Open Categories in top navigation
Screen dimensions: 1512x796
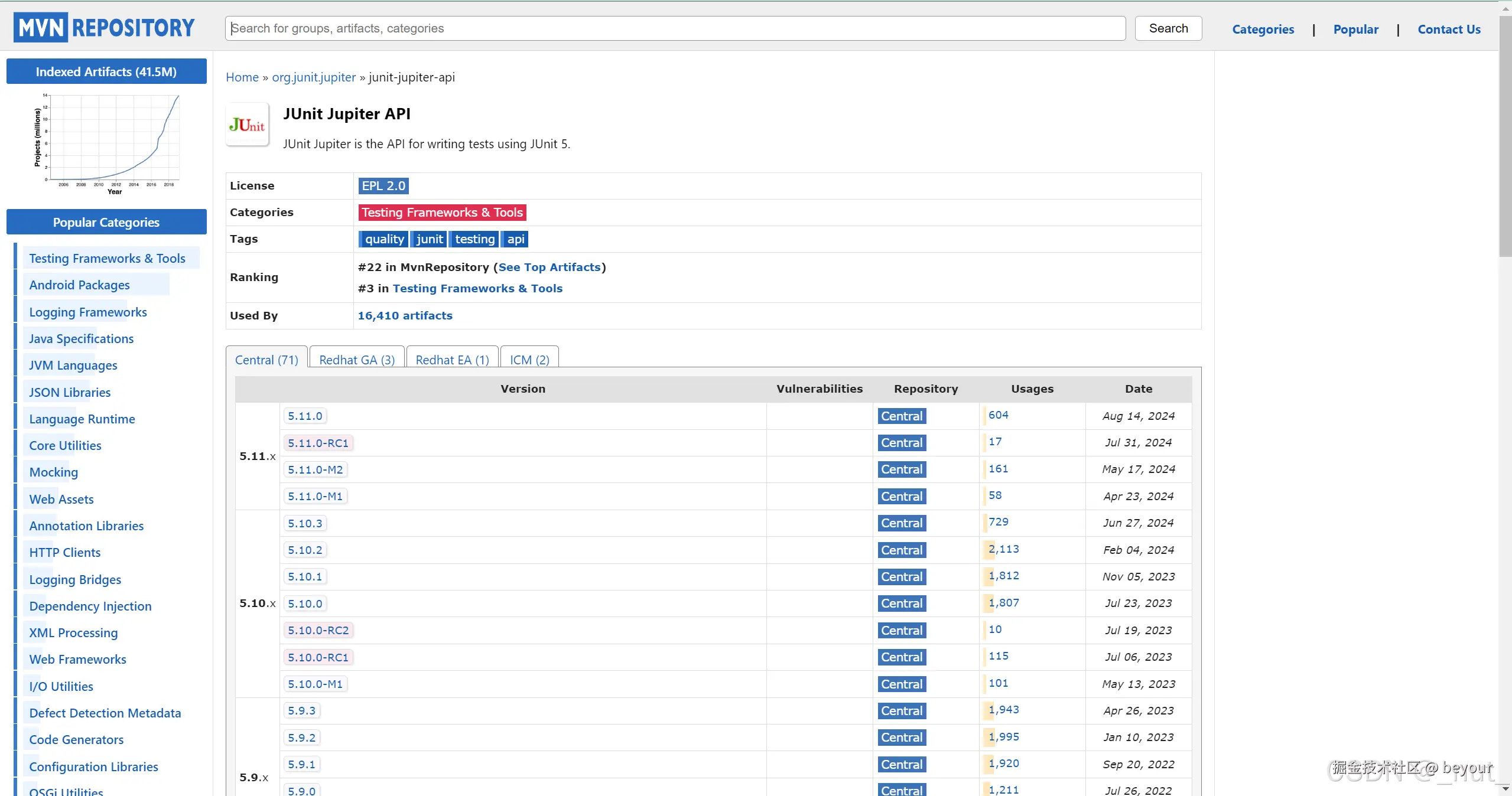click(1263, 30)
